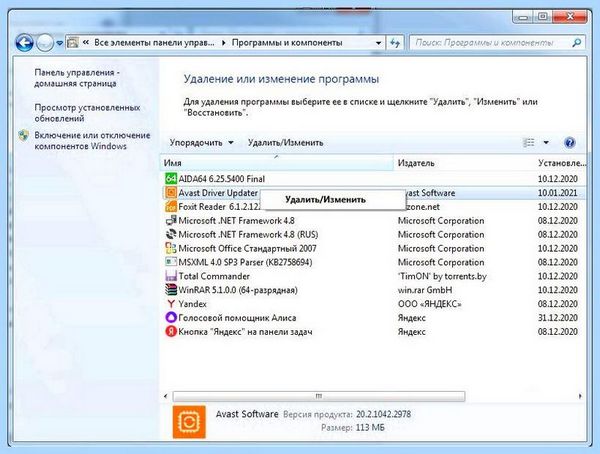The height and width of the screenshot is (454, 600).
Task: Select Голосовой помощник Алиса entry
Action: pos(237,318)
